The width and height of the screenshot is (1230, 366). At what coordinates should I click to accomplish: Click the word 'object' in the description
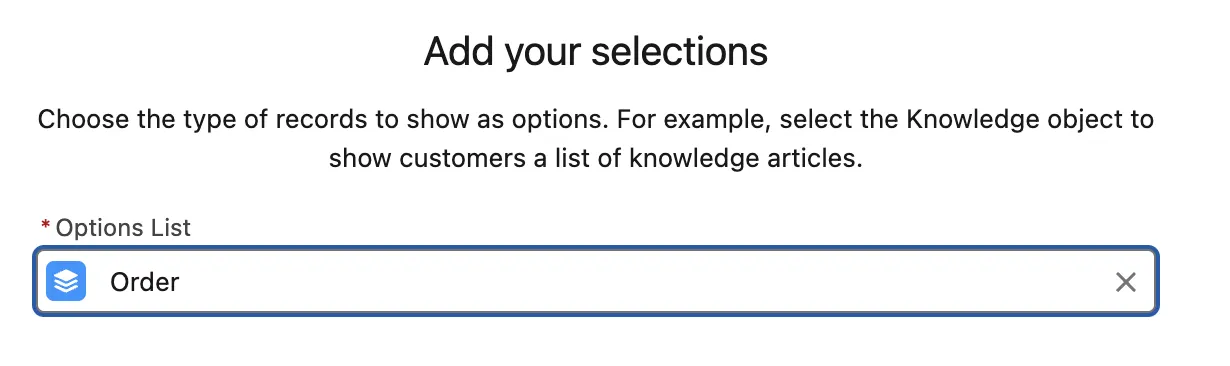1047,120
